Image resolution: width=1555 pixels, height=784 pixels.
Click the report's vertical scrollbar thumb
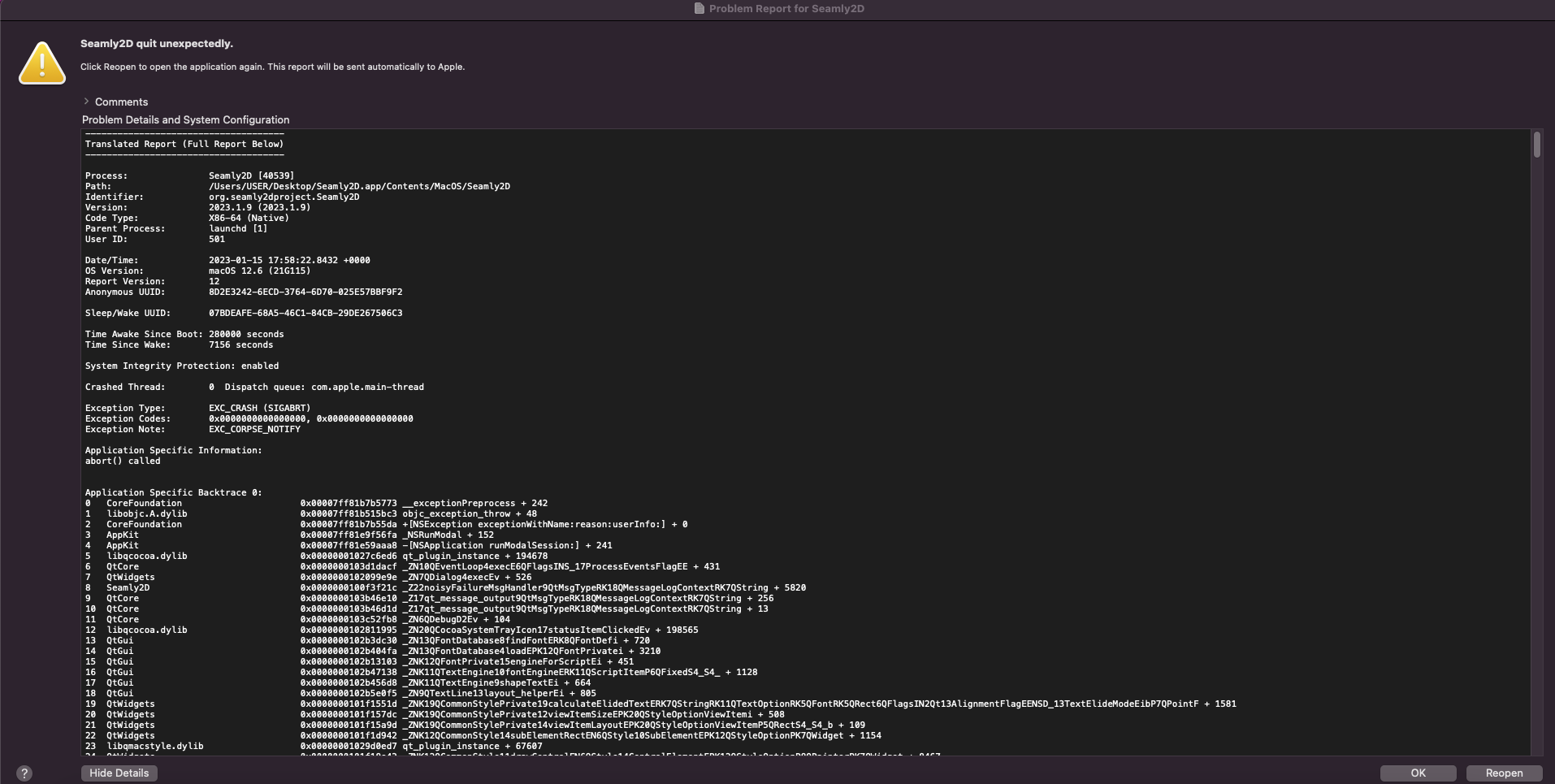1536,145
